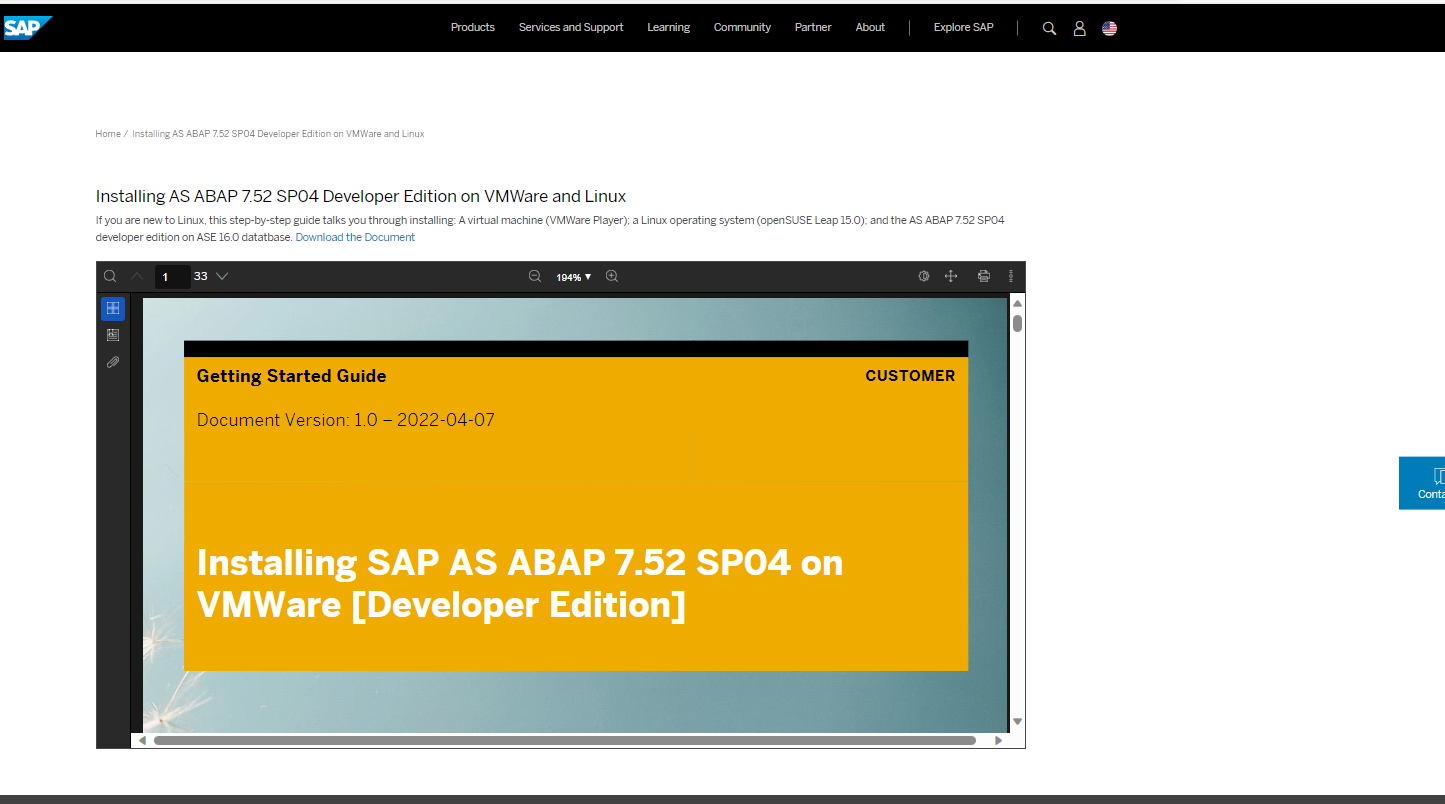Toggle the page thumbnails panel
This screenshot has width=1445, height=804.
[113, 308]
